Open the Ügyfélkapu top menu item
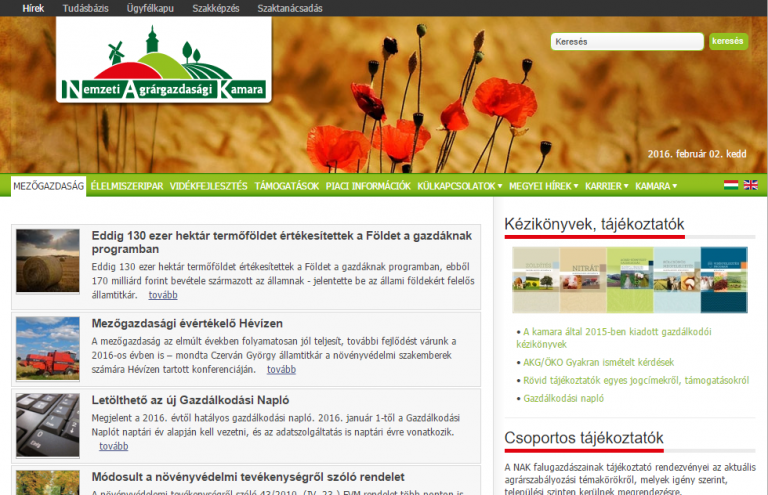This screenshot has width=768, height=495. (x=150, y=8)
